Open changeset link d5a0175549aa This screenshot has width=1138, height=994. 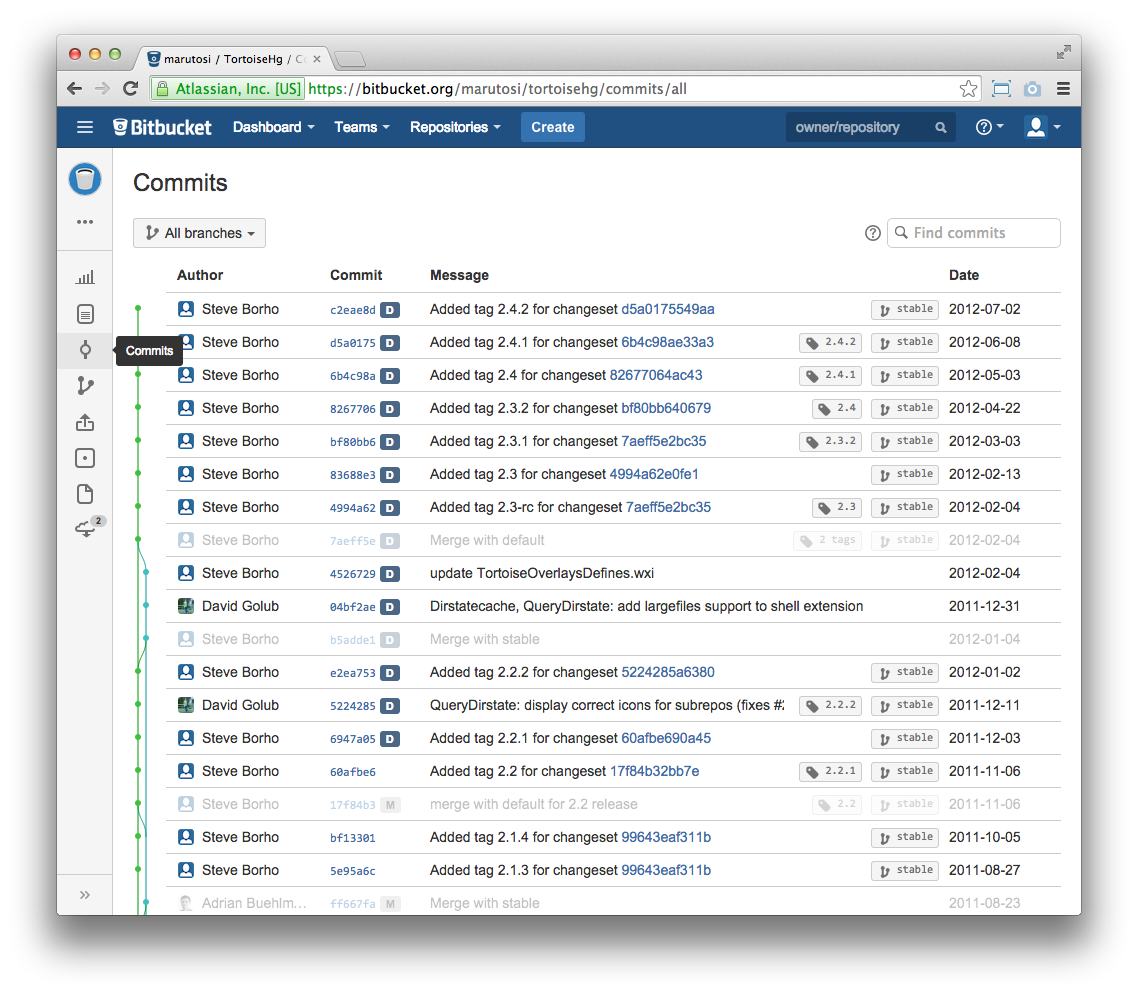pyautogui.click(x=668, y=310)
